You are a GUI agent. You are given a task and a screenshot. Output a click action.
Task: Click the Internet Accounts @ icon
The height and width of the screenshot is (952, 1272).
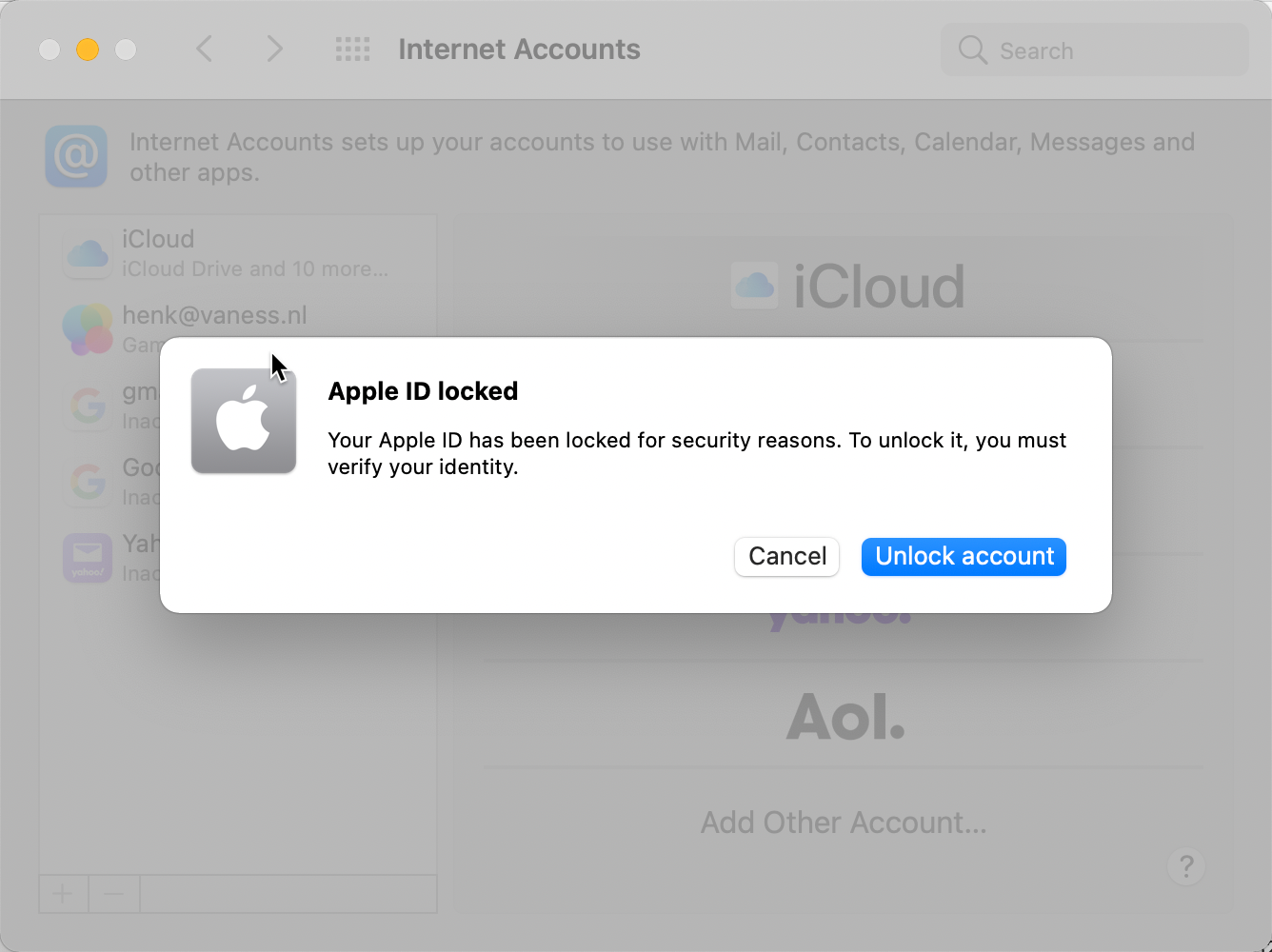coord(76,156)
